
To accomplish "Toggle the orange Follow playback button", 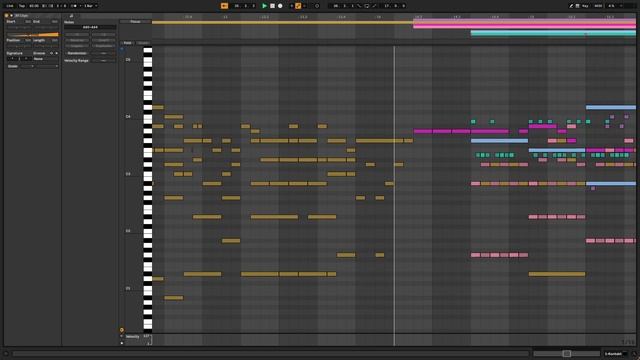I will 224,6.
